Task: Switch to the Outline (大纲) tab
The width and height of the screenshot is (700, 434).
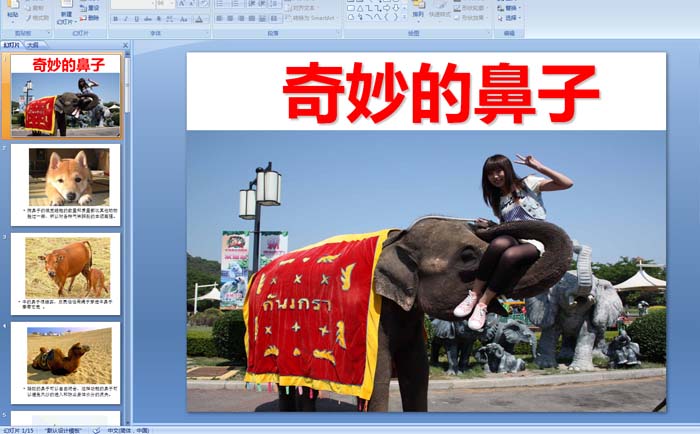Action: click(33, 45)
